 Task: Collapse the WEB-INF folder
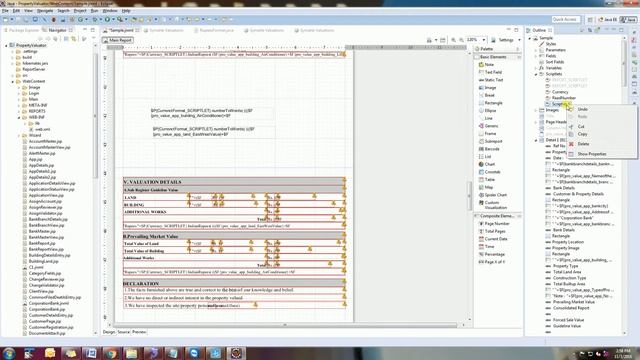pyautogui.click(x=19, y=118)
